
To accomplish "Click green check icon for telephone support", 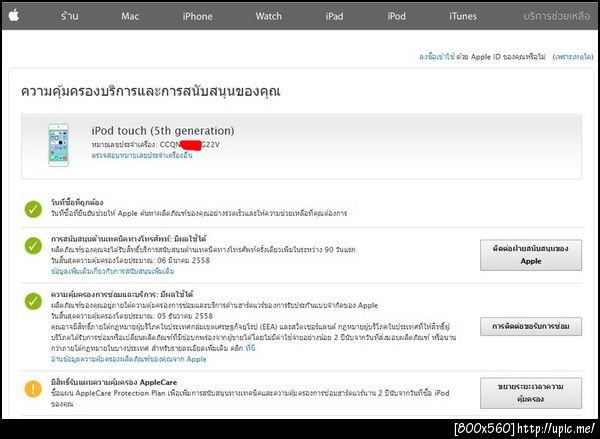I will pos(33,246).
